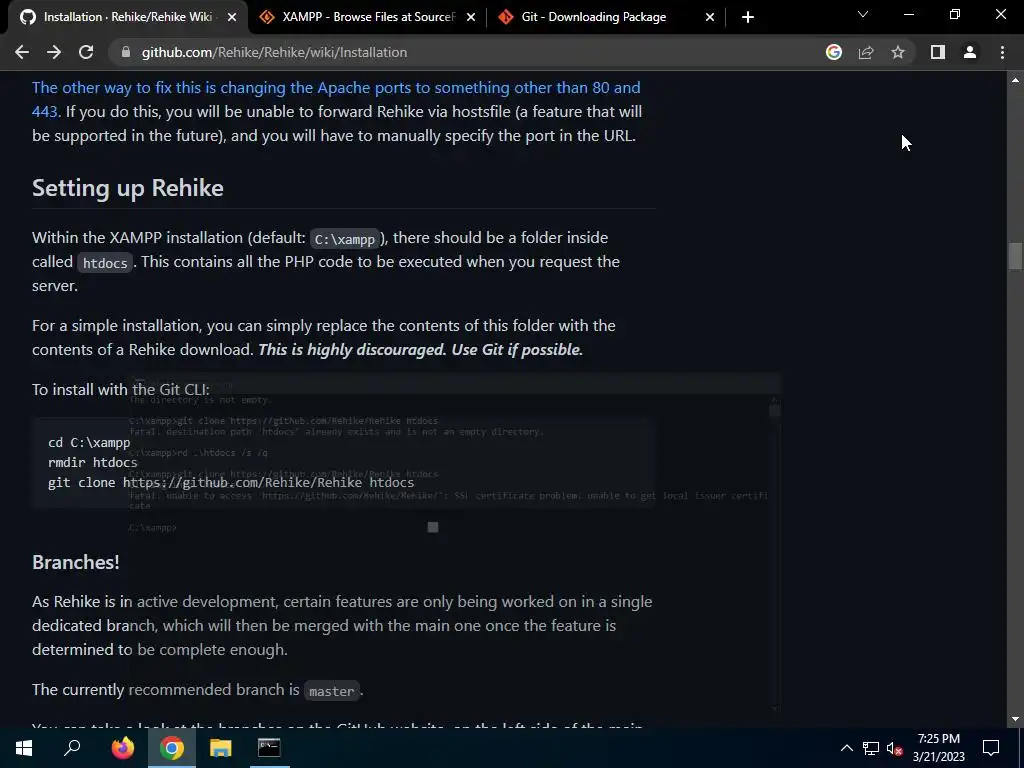Click the 'Branches!' heading
Image resolution: width=1024 pixels, height=768 pixels.
tap(76, 562)
